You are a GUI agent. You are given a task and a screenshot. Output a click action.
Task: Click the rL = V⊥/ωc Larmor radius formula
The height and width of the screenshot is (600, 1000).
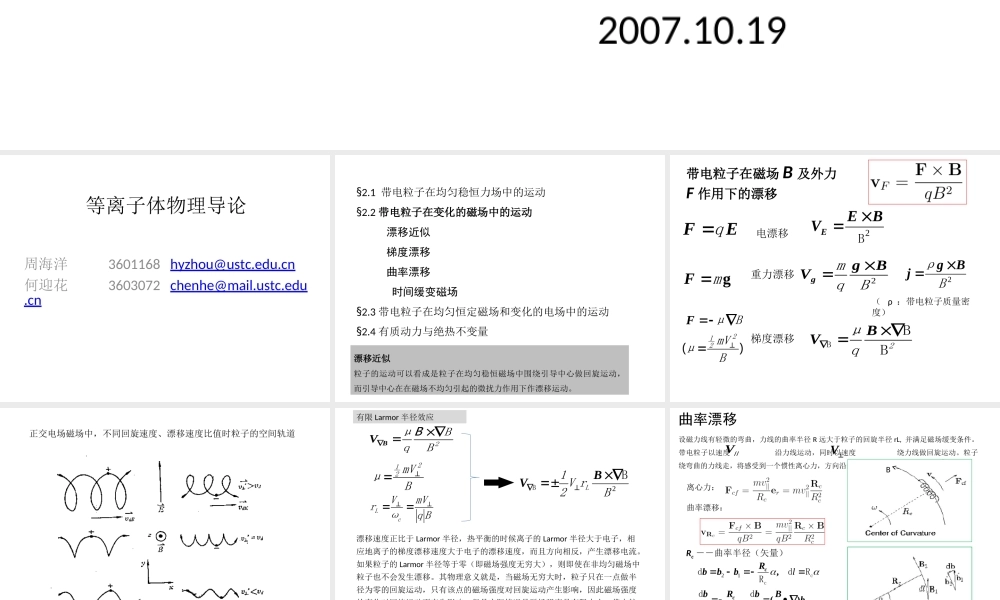coord(402,508)
